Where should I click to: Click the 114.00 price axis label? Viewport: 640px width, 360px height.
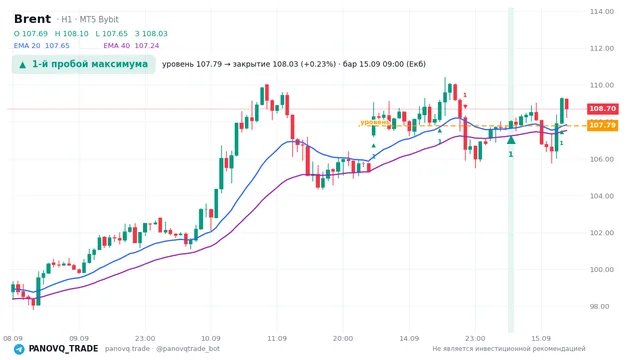602,11
